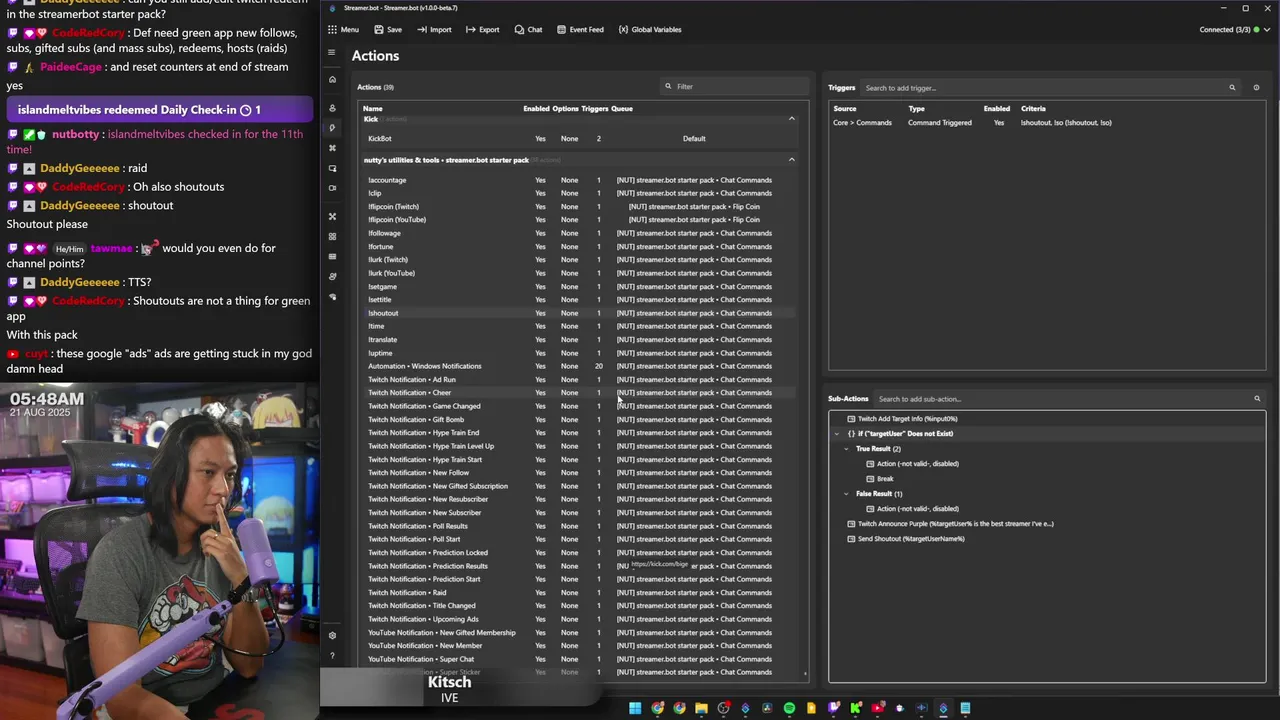Click the sub-action search magnifier icon

coord(1257,399)
